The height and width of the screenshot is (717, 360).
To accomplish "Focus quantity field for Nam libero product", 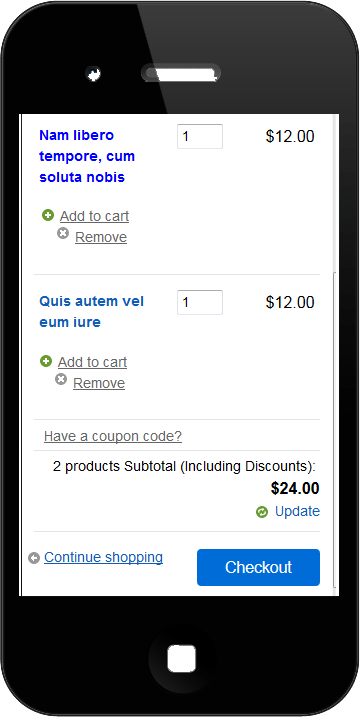I will 200,136.
